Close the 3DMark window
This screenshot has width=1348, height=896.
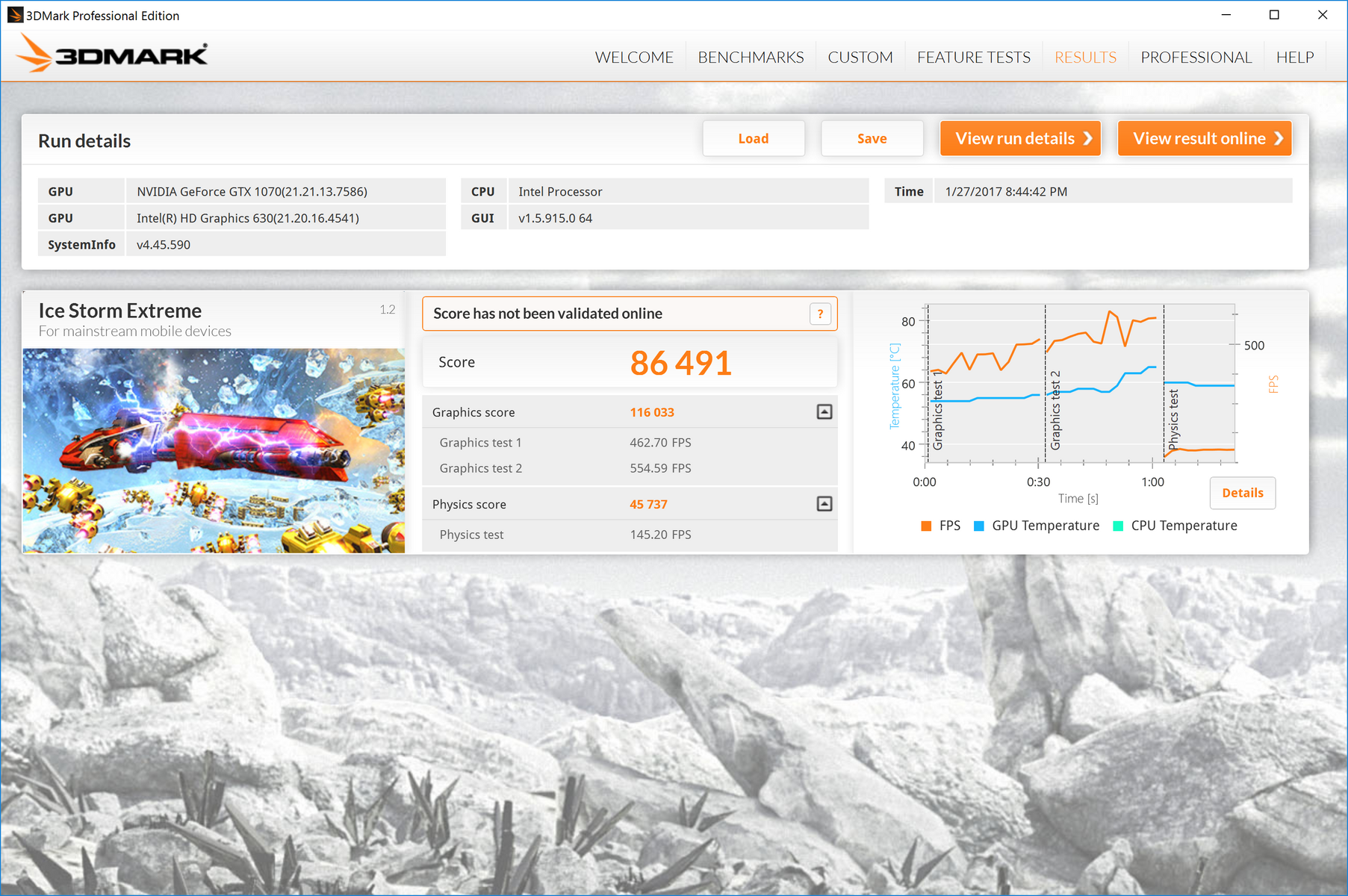click(x=1323, y=15)
